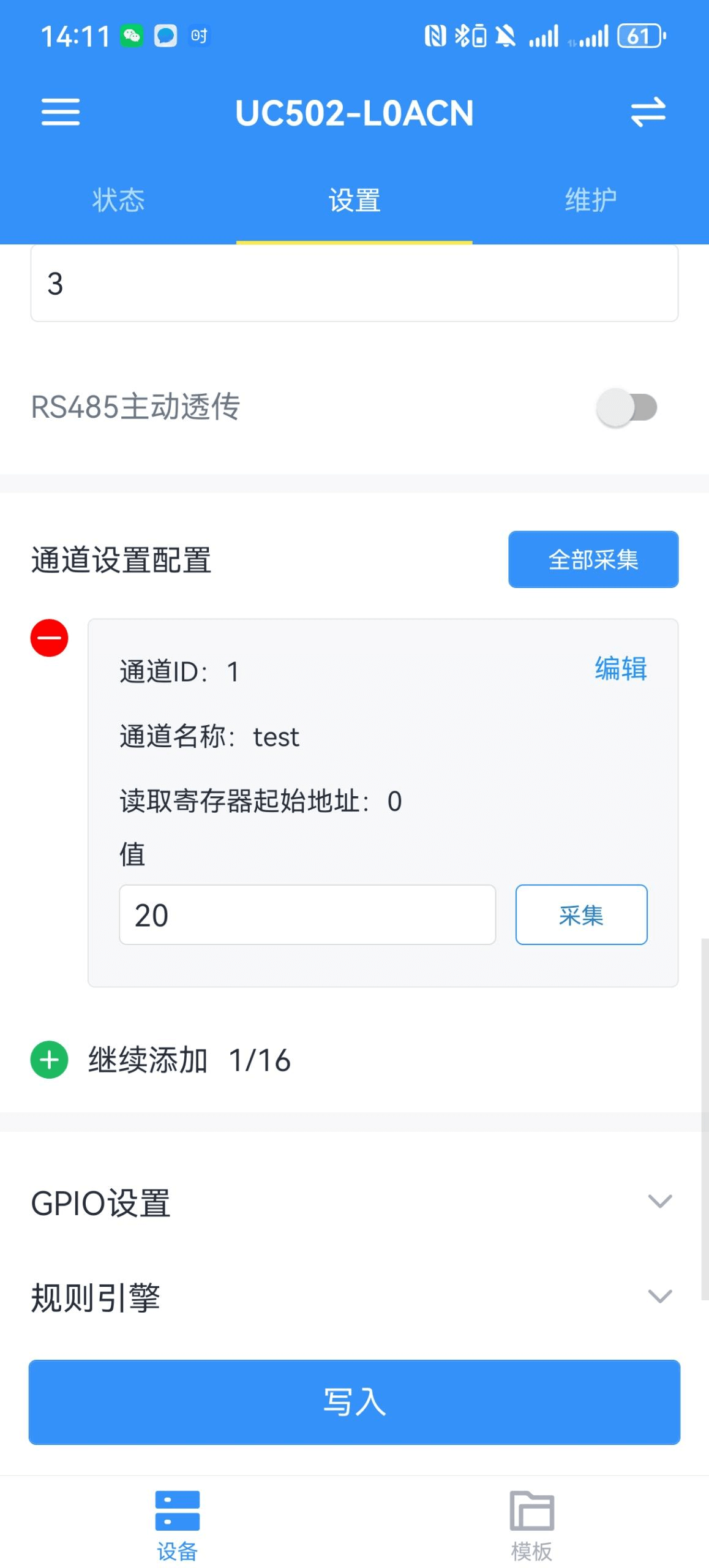Image resolution: width=709 pixels, height=1568 pixels.
Task: Tap the battery status indicator
Action: point(640,36)
